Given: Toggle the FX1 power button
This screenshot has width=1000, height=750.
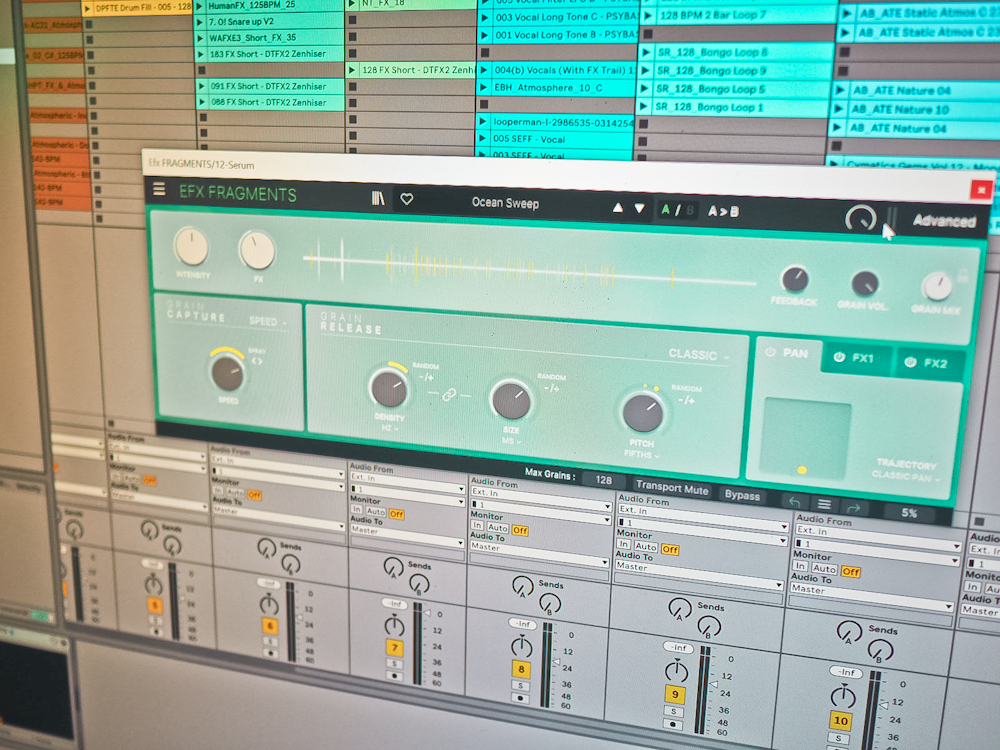Looking at the screenshot, I should (839, 357).
